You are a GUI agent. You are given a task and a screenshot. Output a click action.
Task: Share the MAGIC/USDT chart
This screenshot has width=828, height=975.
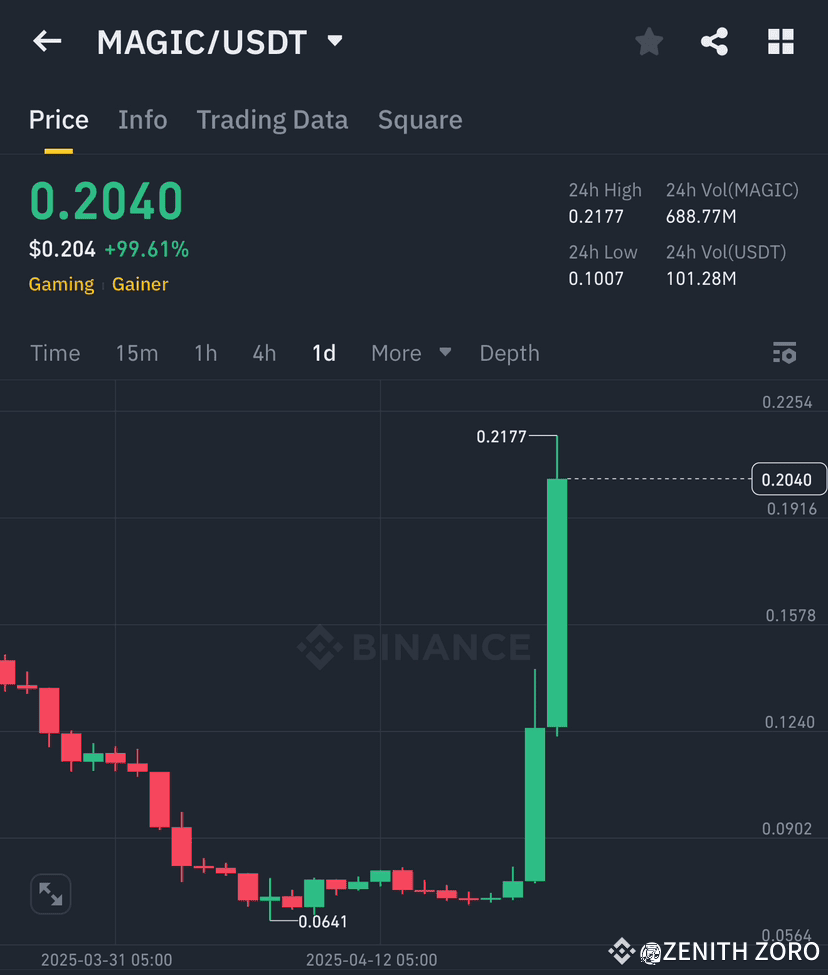[x=714, y=41]
